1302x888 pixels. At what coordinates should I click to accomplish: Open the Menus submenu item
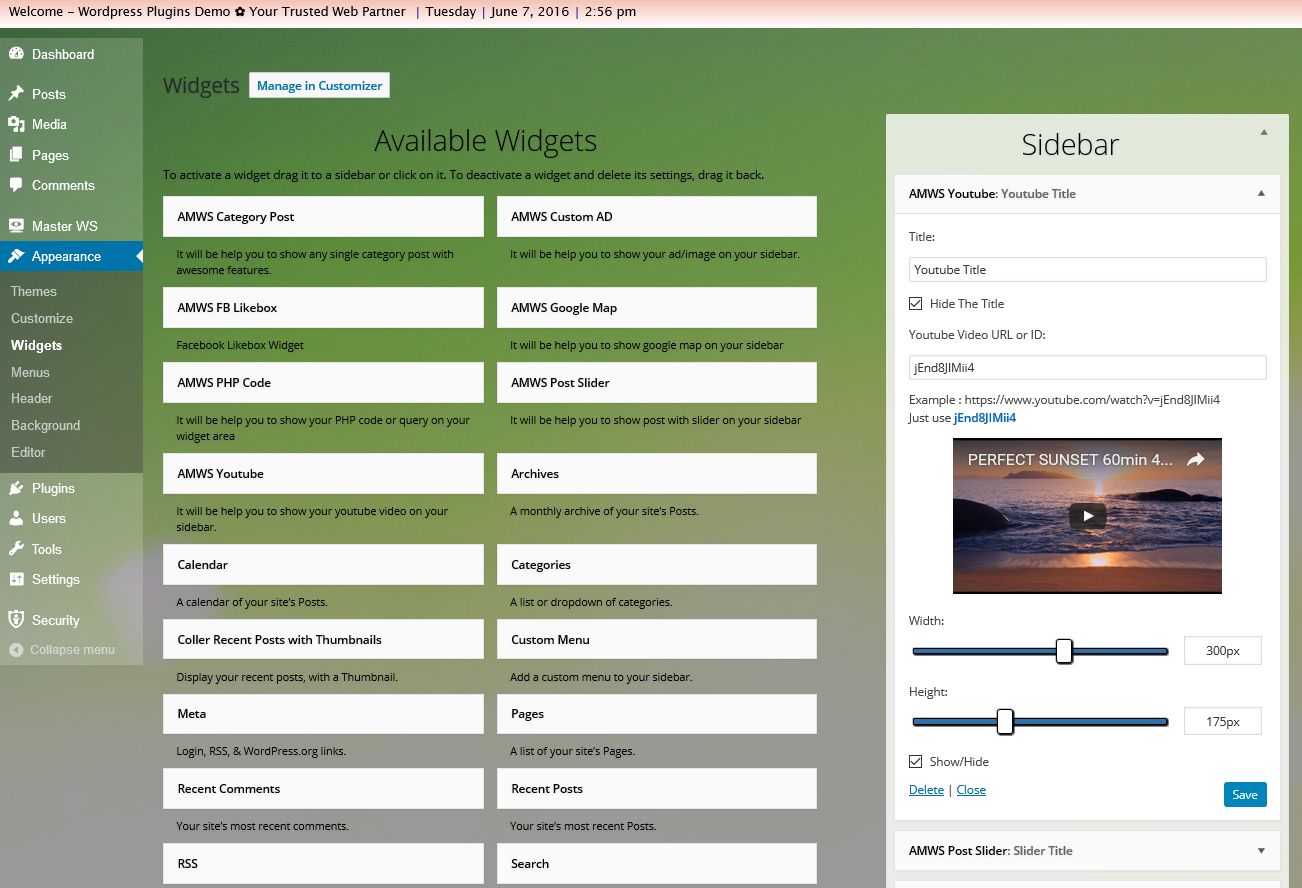[x=30, y=372]
